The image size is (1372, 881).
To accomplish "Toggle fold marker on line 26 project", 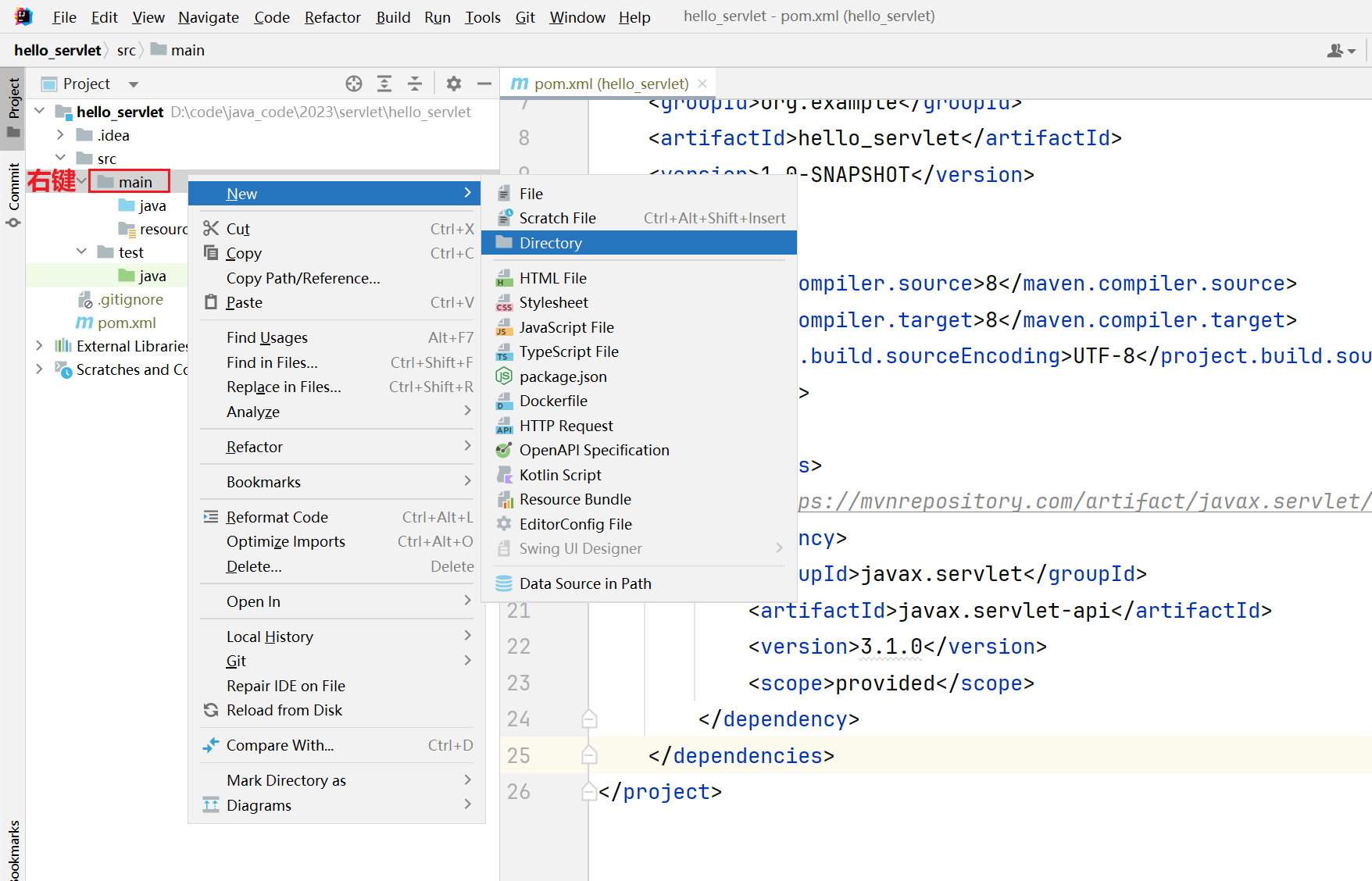I will click(x=589, y=791).
